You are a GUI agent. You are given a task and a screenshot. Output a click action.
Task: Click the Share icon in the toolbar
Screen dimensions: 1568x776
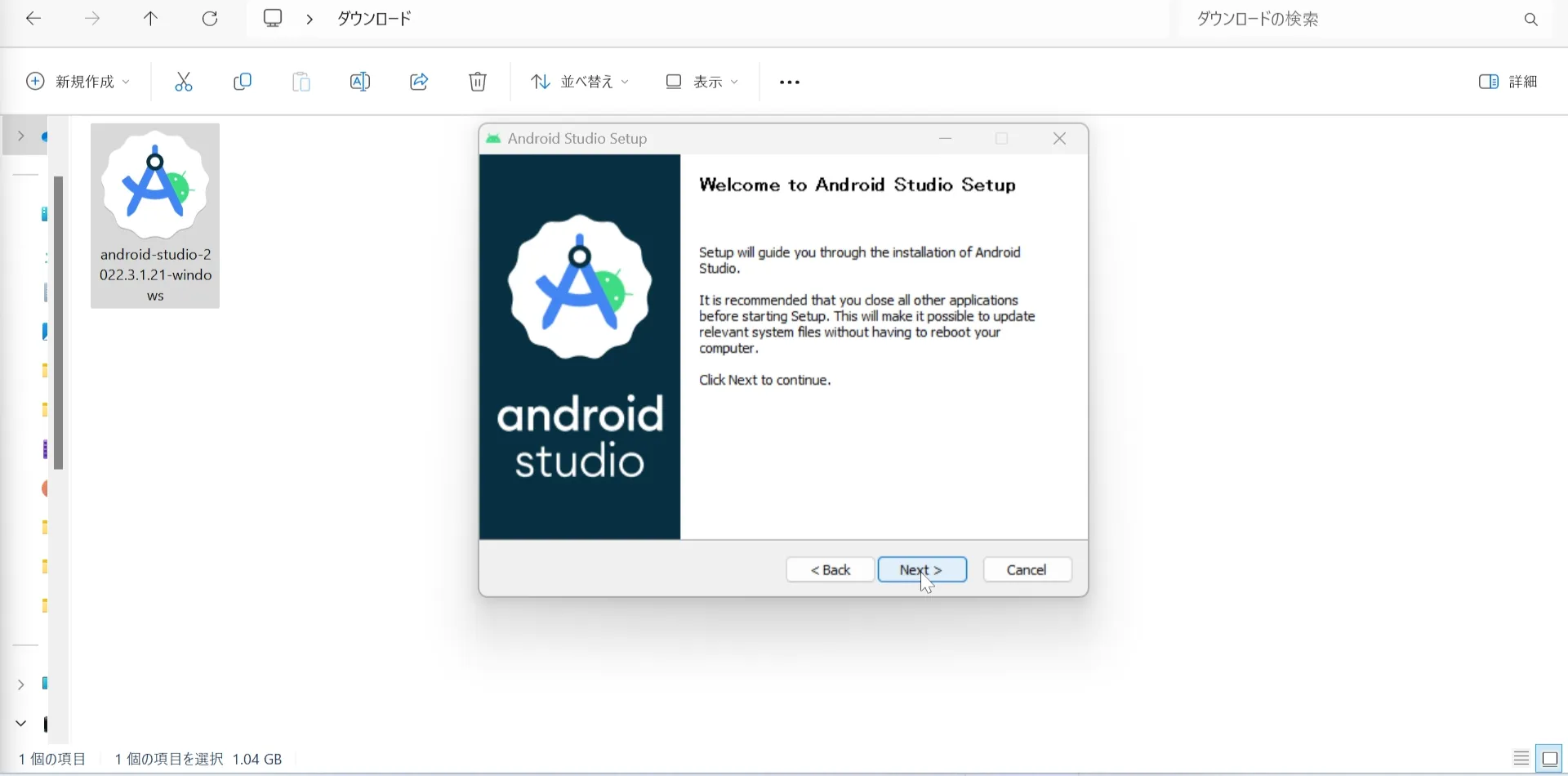coord(419,82)
